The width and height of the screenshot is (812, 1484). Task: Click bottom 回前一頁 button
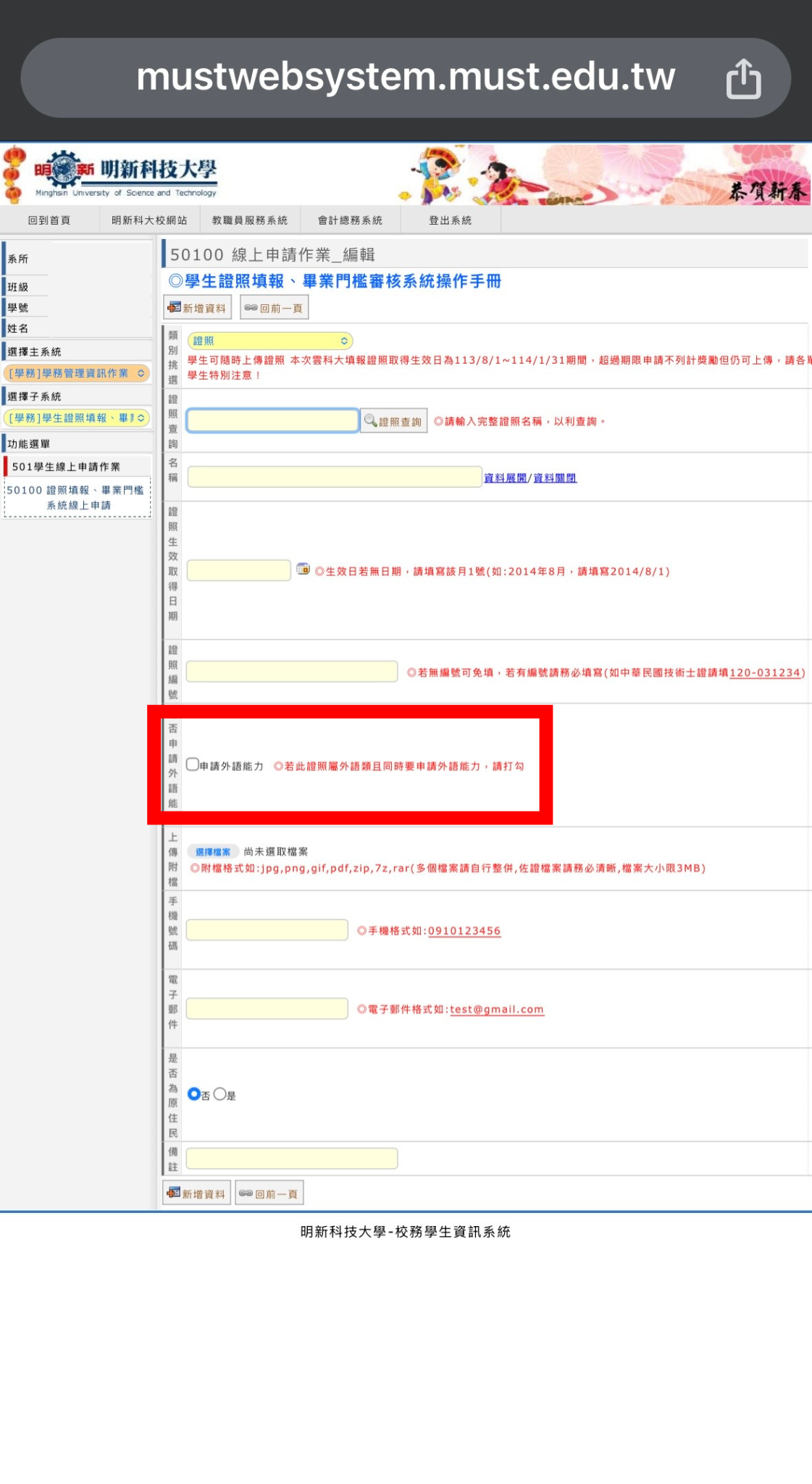tap(269, 1193)
